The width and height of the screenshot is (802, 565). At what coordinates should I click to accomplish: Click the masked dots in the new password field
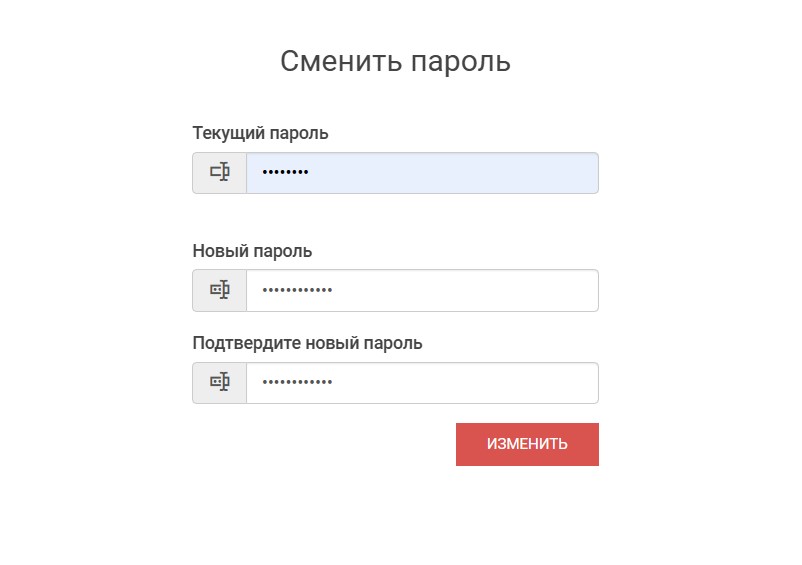tap(297, 290)
